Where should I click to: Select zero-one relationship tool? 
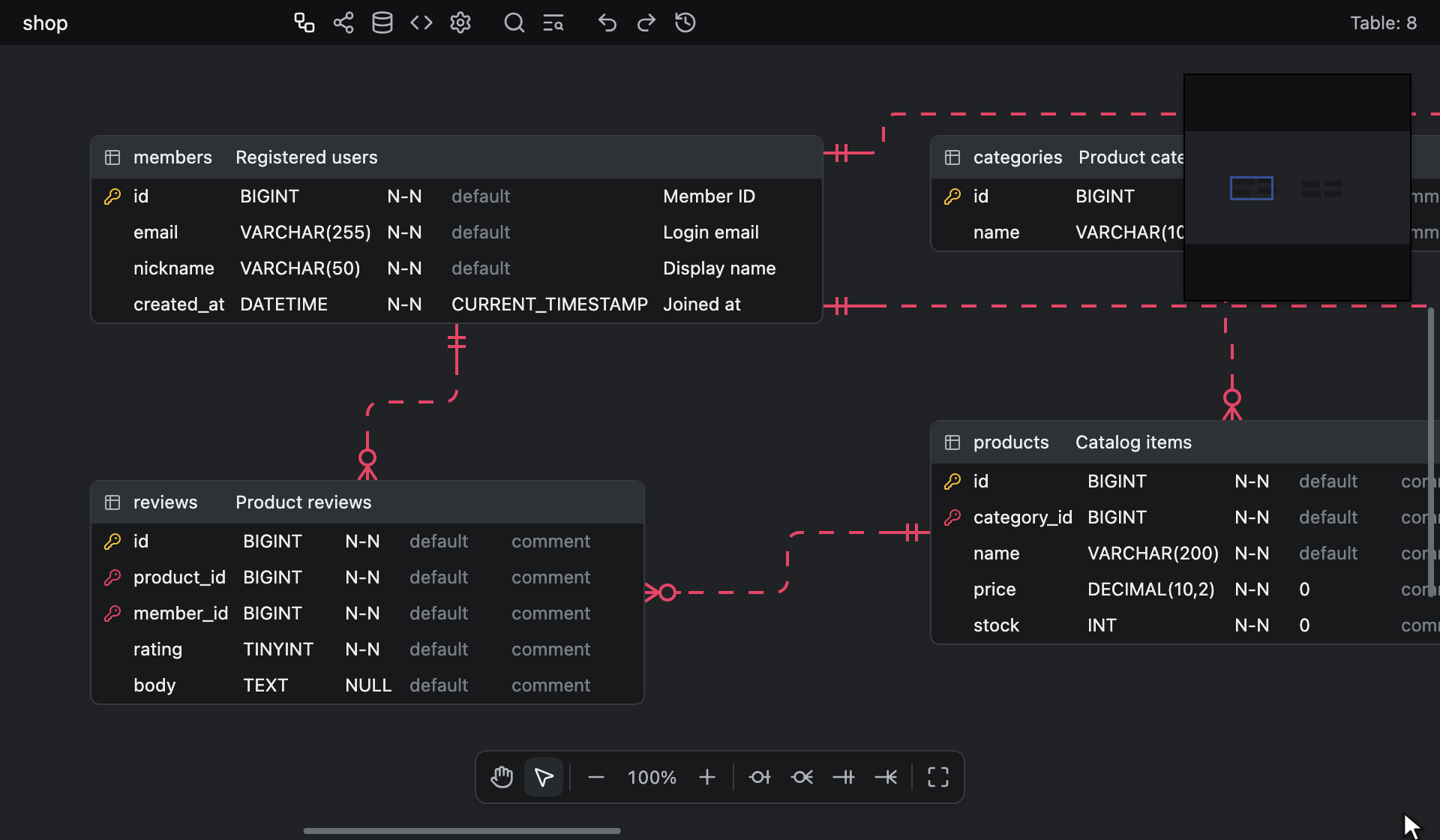(760, 777)
